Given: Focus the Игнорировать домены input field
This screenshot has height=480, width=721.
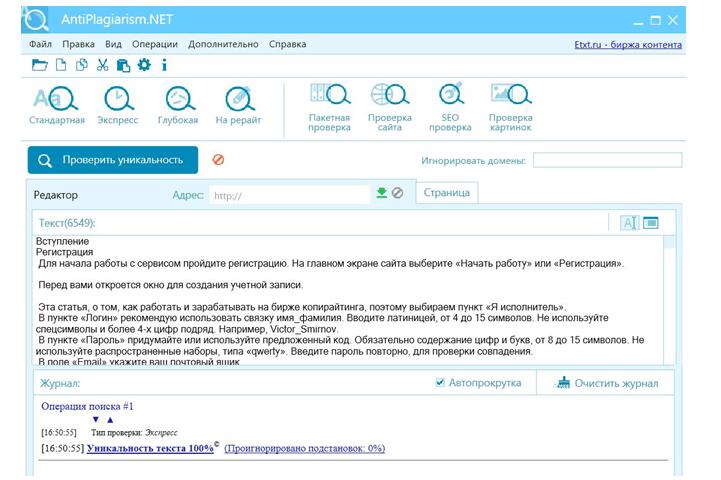Looking at the screenshot, I should pyautogui.click(x=607, y=160).
